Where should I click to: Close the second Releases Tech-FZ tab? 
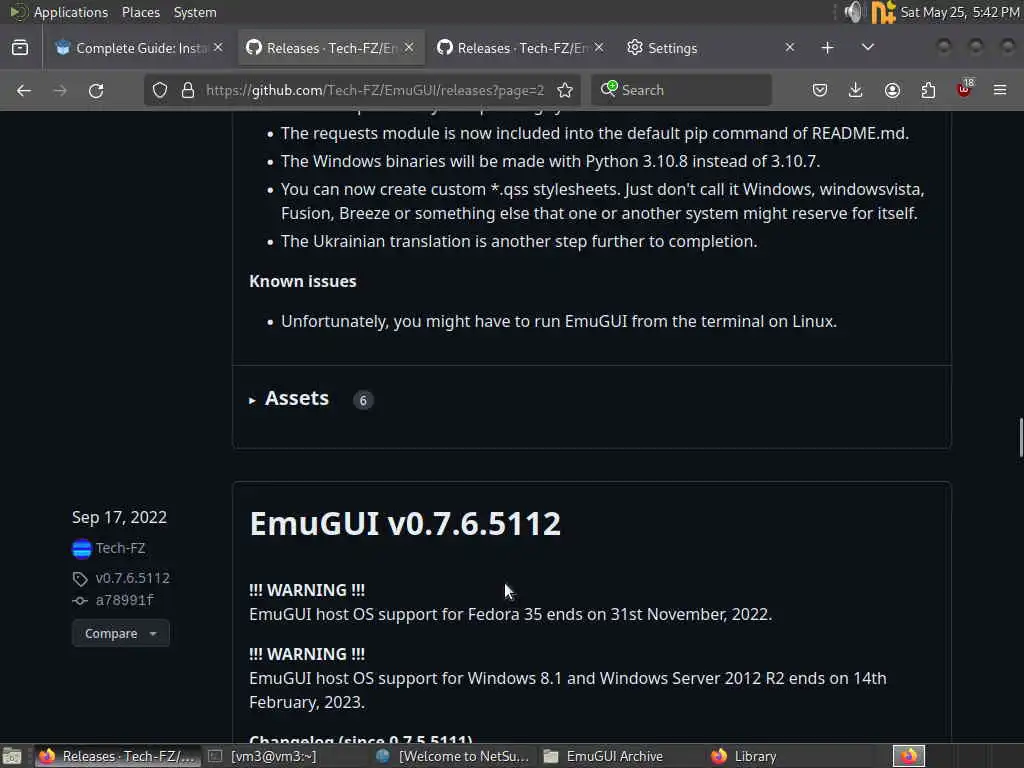coord(600,48)
